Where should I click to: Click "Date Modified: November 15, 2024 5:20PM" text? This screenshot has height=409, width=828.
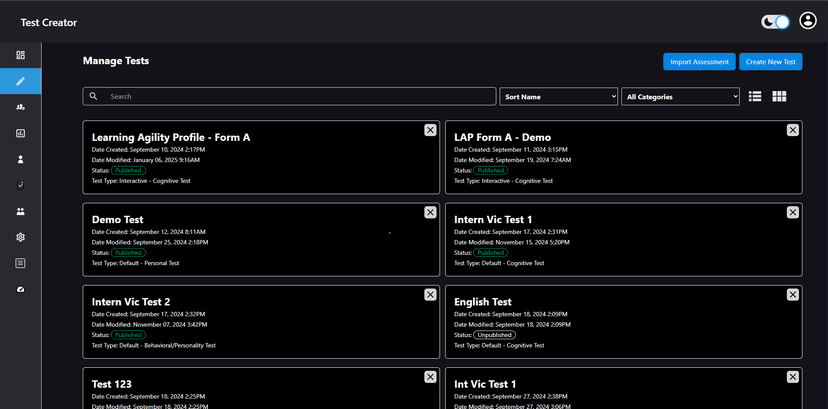coord(512,242)
